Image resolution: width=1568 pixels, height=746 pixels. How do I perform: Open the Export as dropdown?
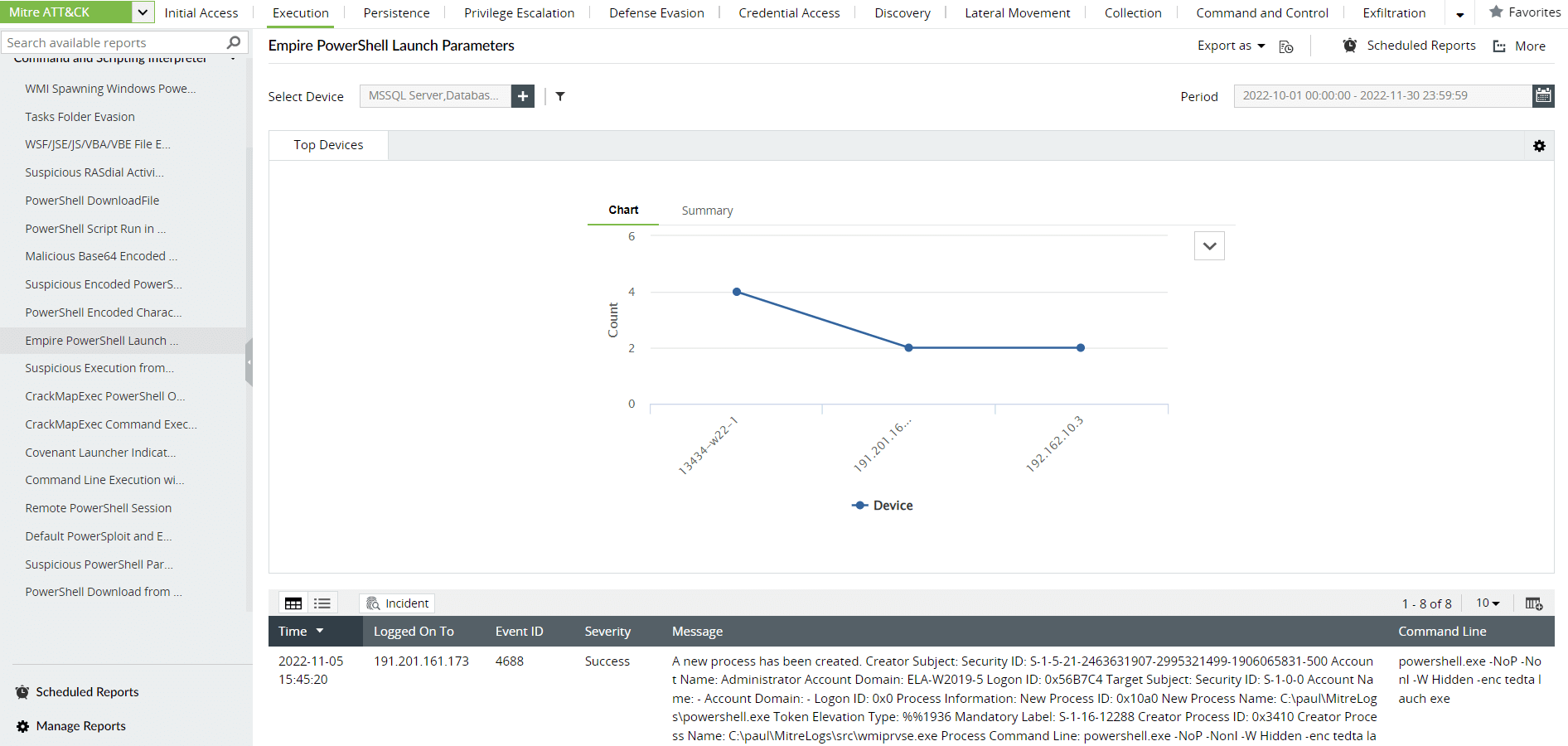(1231, 46)
